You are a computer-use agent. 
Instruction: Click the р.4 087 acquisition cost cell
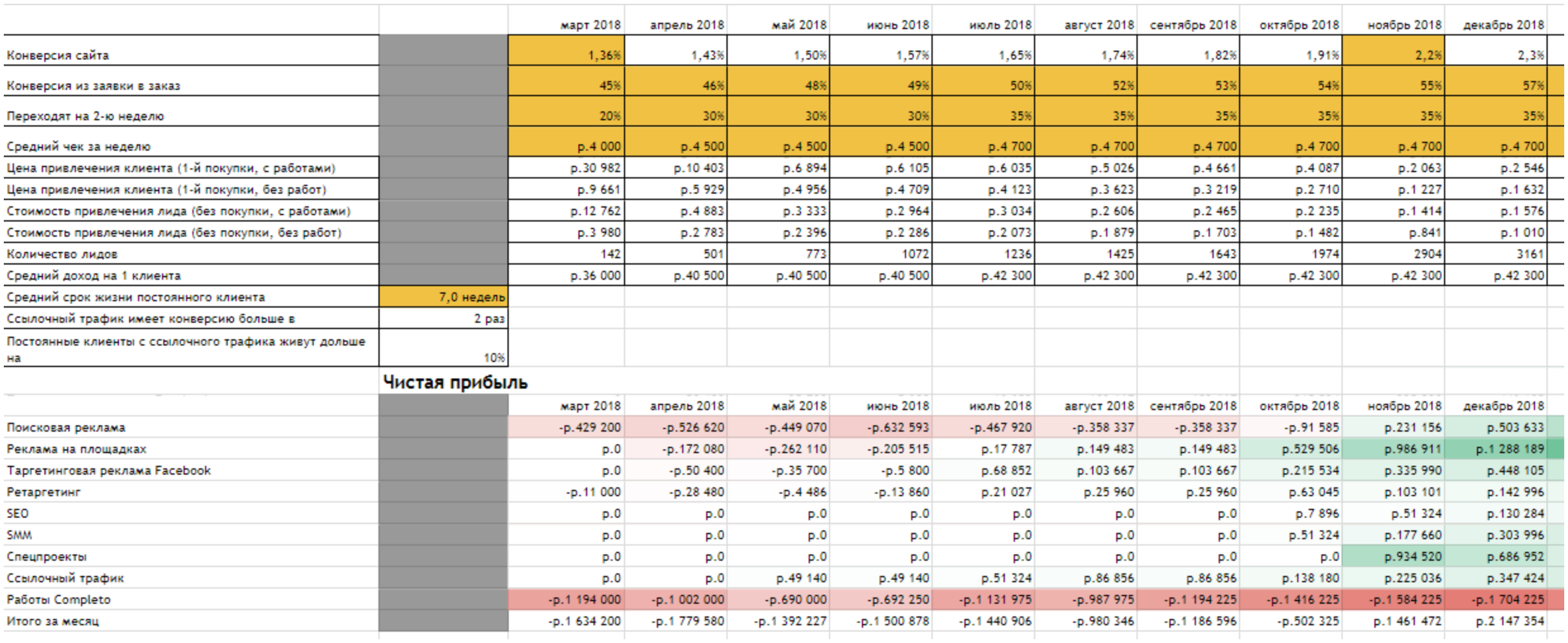tap(1290, 168)
